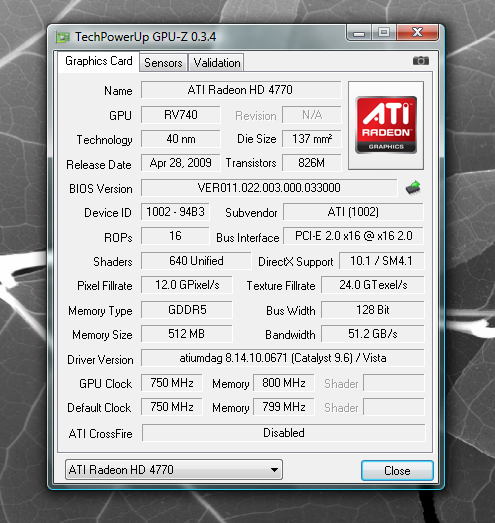This screenshot has height=523, width=495.
Task: Click the Bus Interface field
Action: tap(354, 236)
